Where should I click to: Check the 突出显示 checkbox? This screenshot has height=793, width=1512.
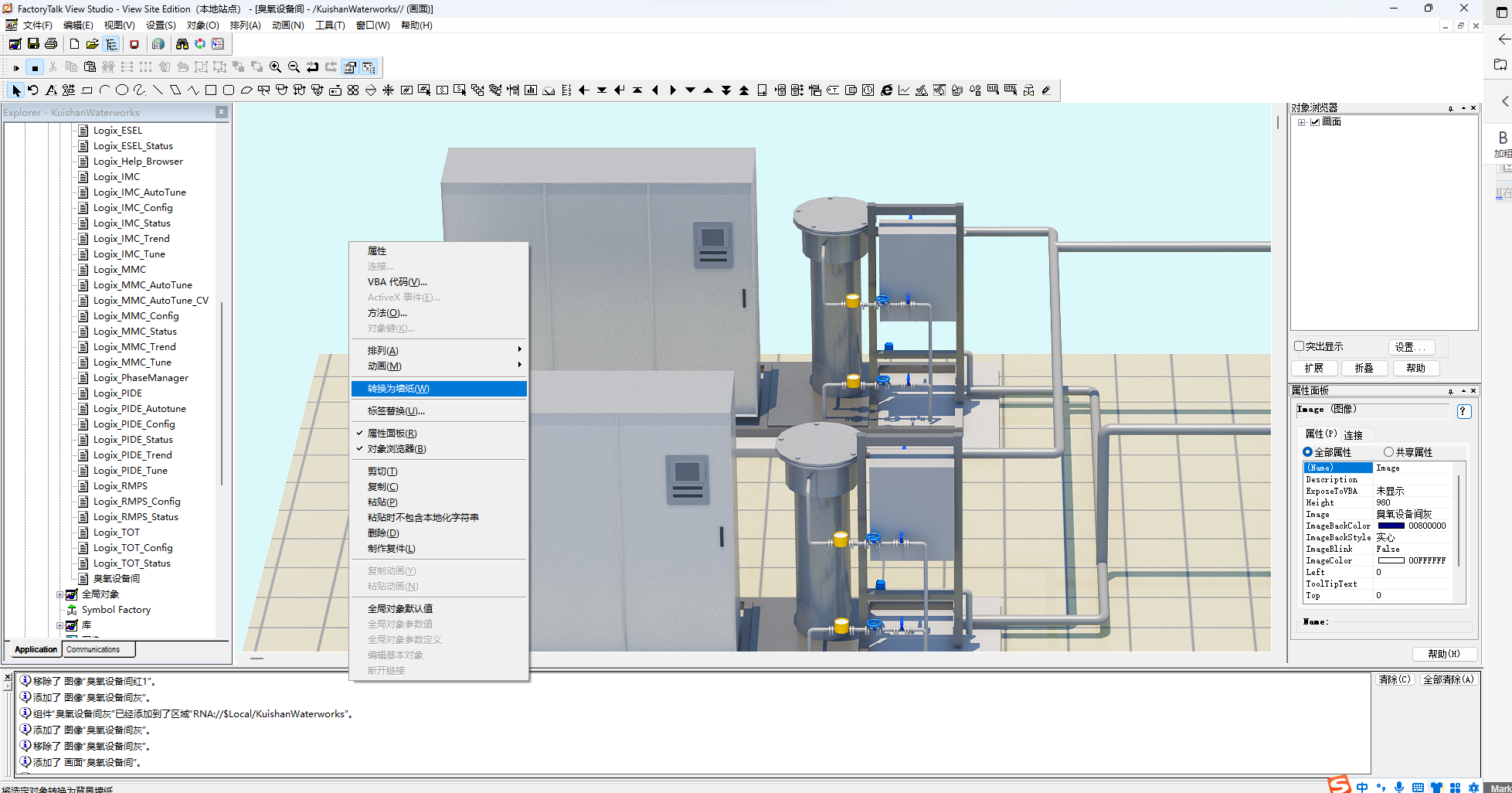pyautogui.click(x=1299, y=346)
